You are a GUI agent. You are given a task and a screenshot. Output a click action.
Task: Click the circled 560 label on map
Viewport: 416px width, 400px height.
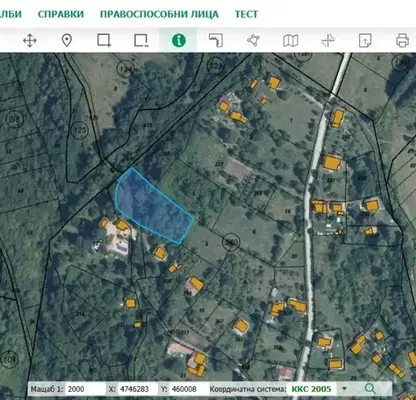pyautogui.click(x=231, y=242)
